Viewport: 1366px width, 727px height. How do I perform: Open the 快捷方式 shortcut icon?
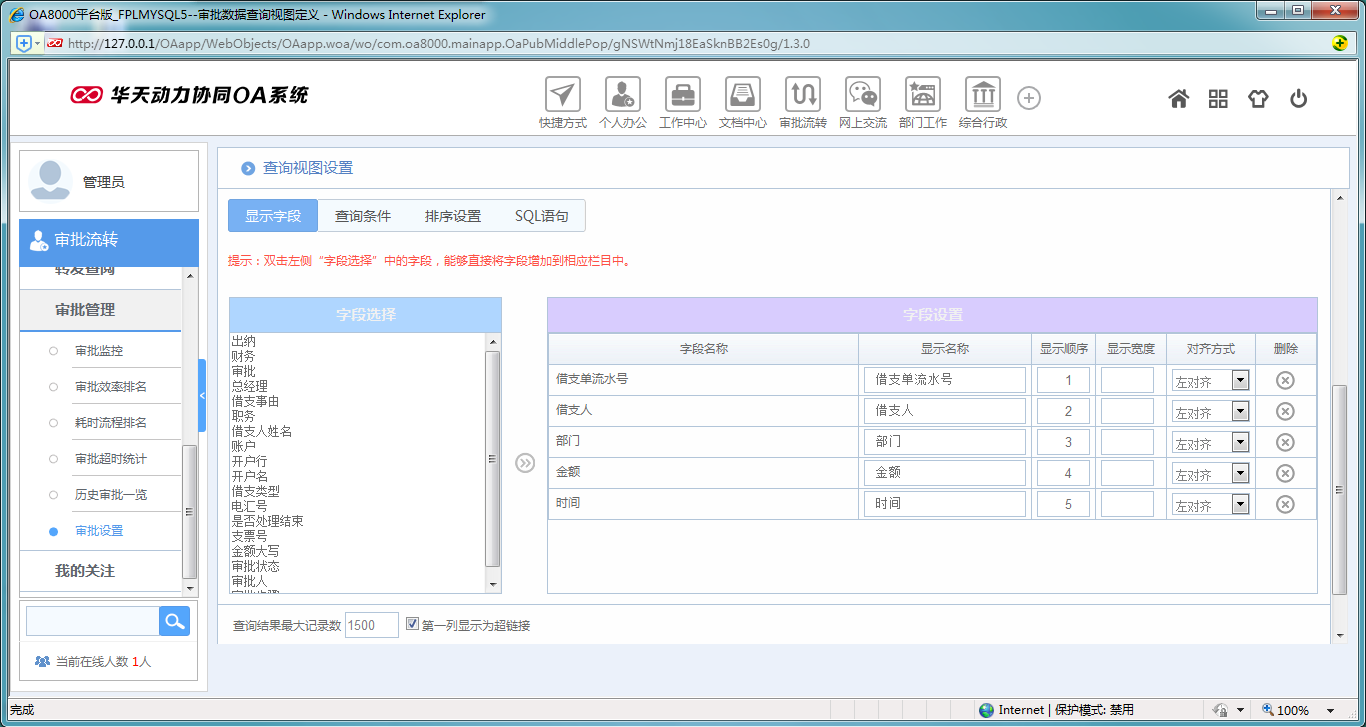pyautogui.click(x=562, y=95)
